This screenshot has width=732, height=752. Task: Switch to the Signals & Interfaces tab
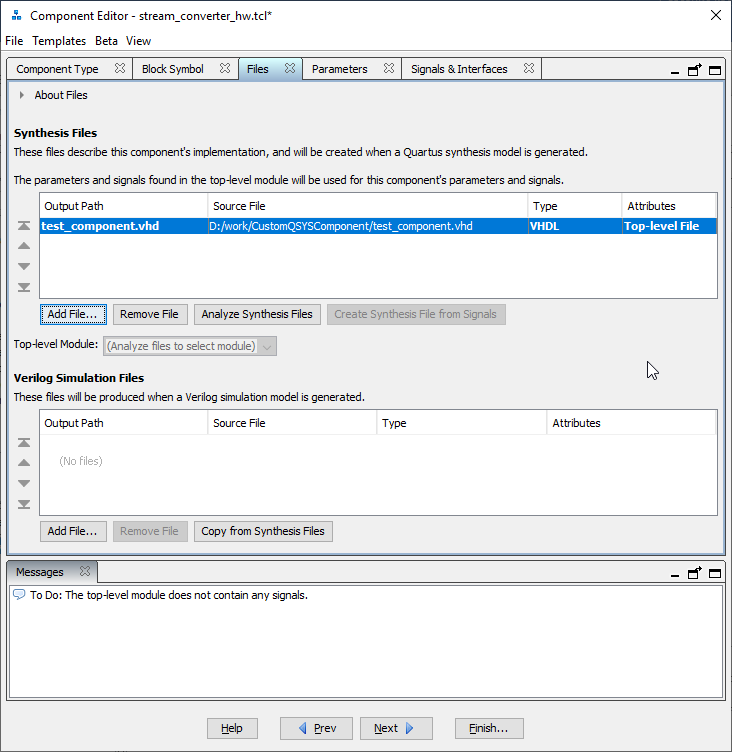[459, 69]
